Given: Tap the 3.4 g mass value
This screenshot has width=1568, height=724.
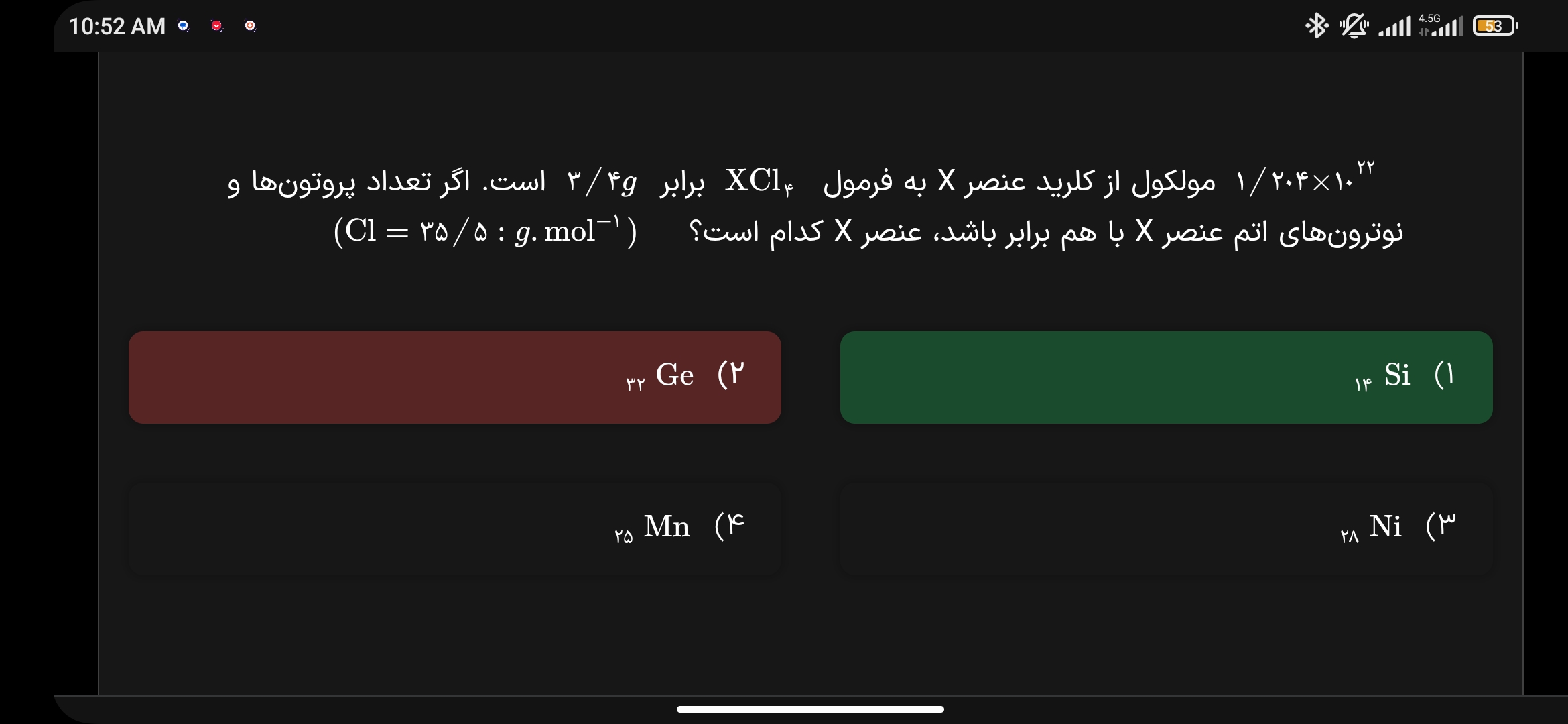Looking at the screenshot, I should 602,182.
